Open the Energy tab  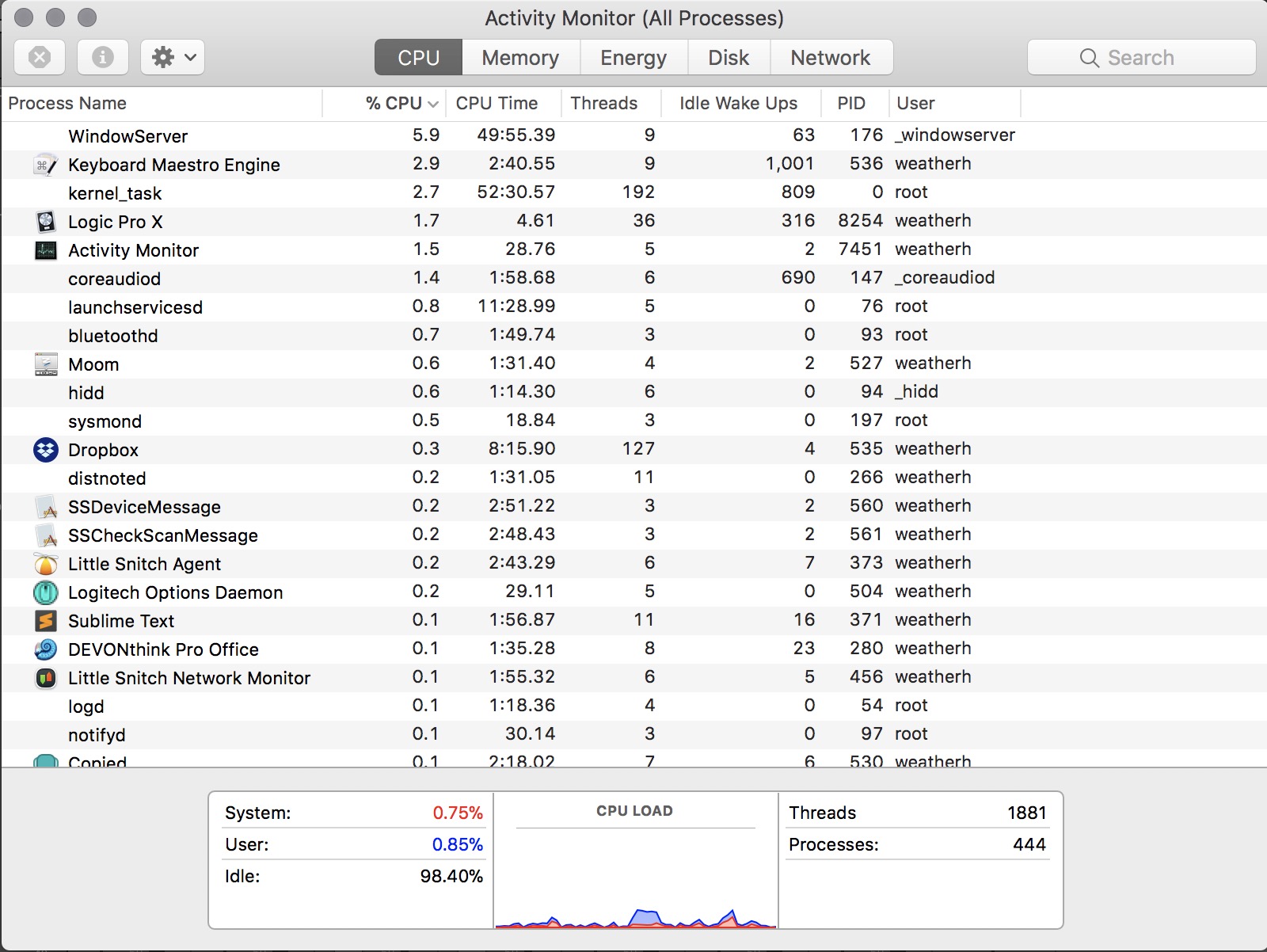pyautogui.click(x=633, y=57)
